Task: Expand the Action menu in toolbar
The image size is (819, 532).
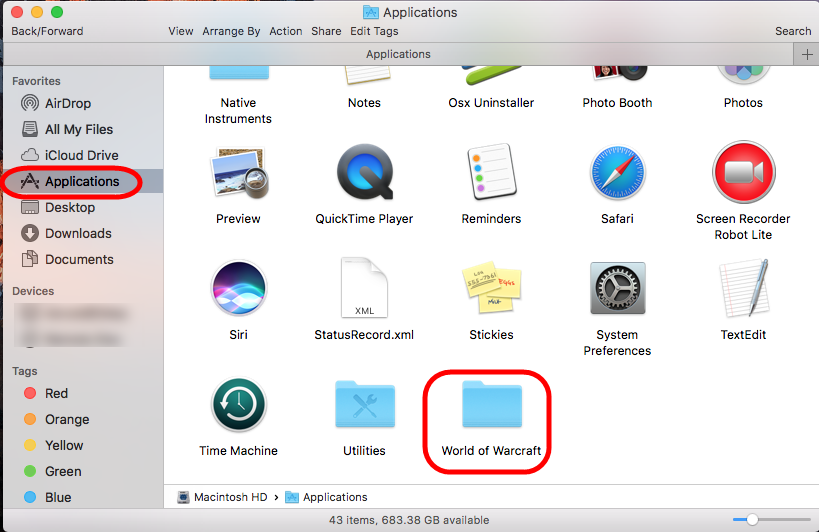Action: tap(286, 31)
